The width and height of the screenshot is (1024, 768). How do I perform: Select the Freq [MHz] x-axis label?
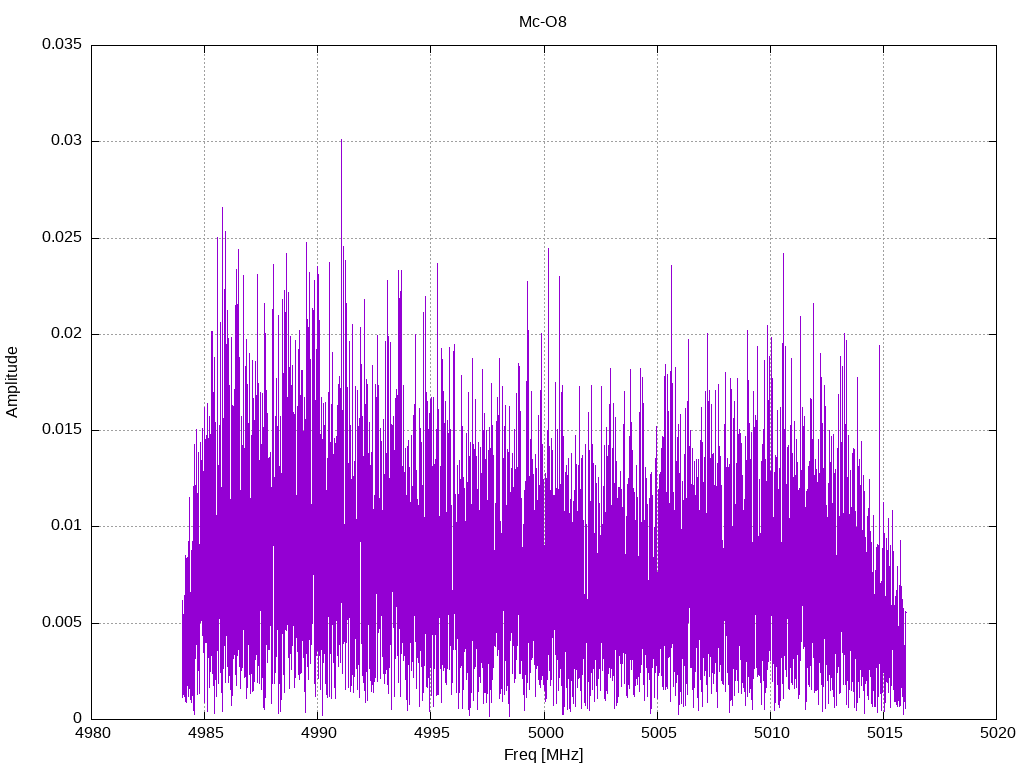coord(543,754)
